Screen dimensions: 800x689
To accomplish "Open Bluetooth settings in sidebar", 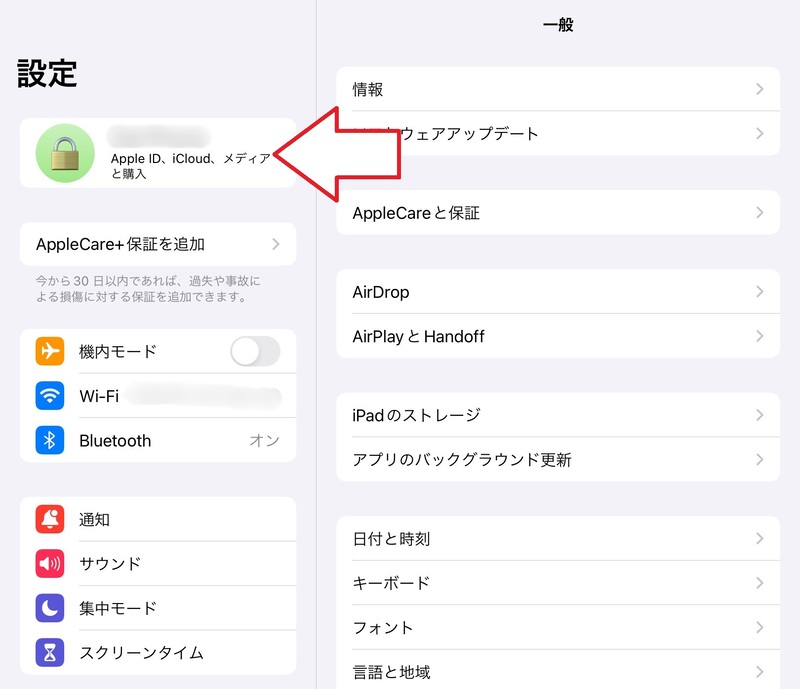I will pos(158,440).
